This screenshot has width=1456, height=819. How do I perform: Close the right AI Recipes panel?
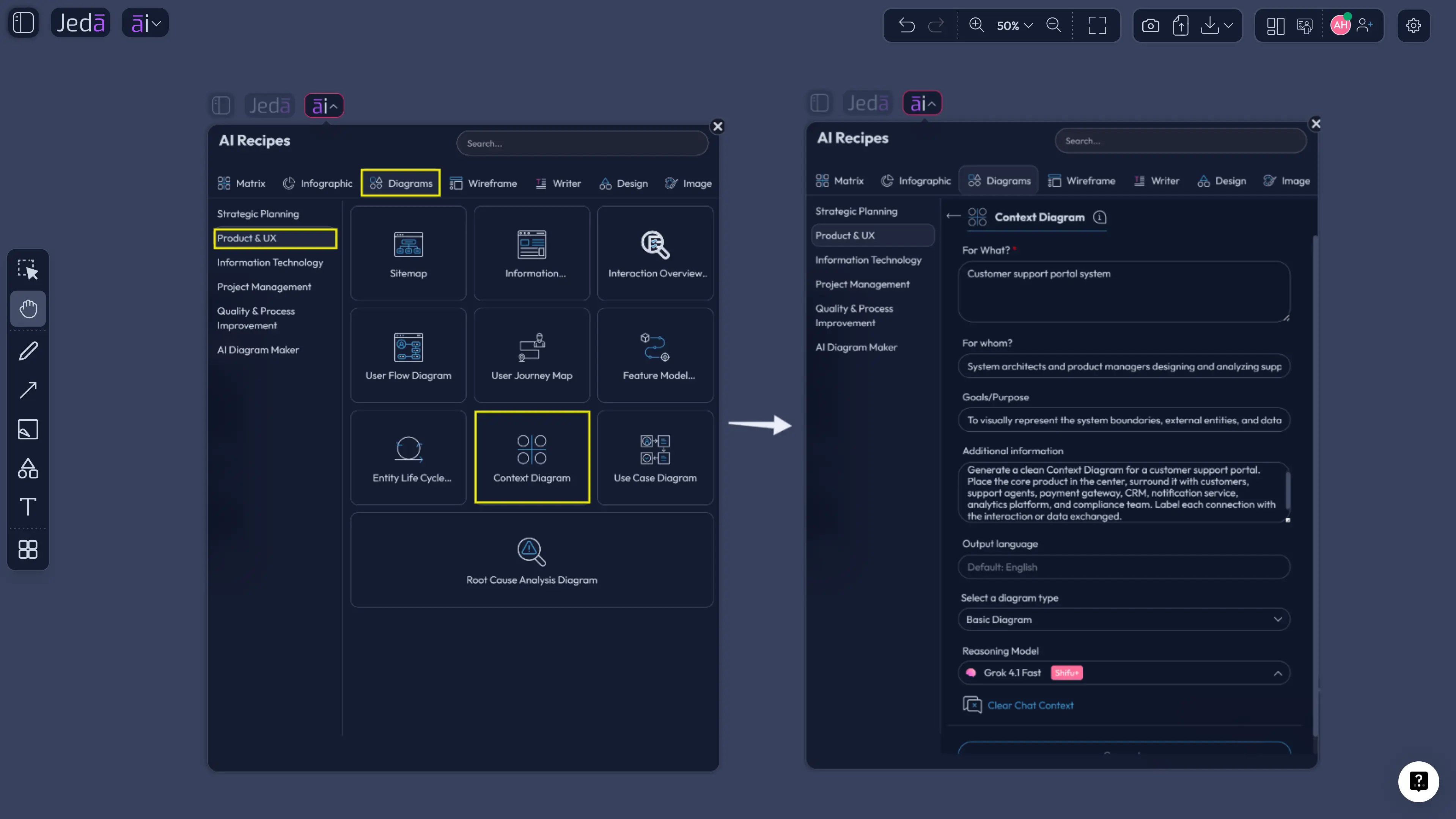[x=1315, y=124]
